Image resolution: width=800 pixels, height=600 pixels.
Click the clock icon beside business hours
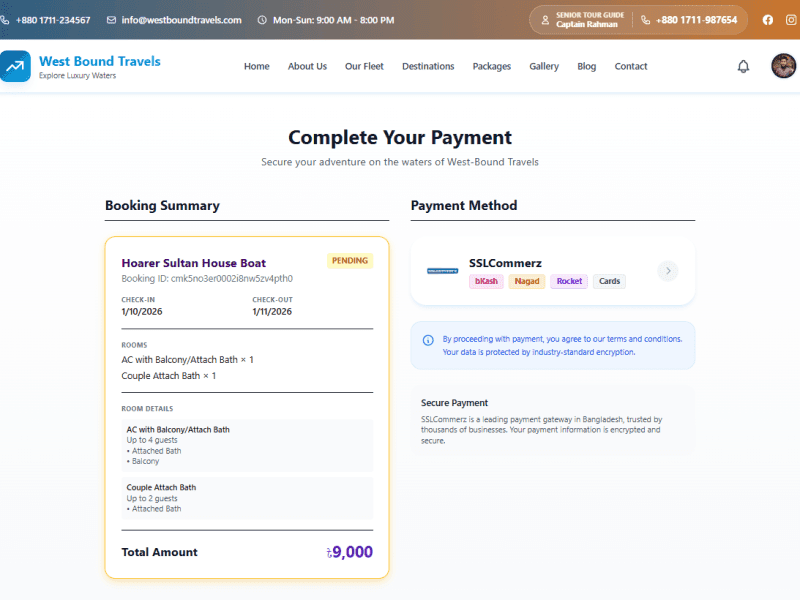[262, 20]
